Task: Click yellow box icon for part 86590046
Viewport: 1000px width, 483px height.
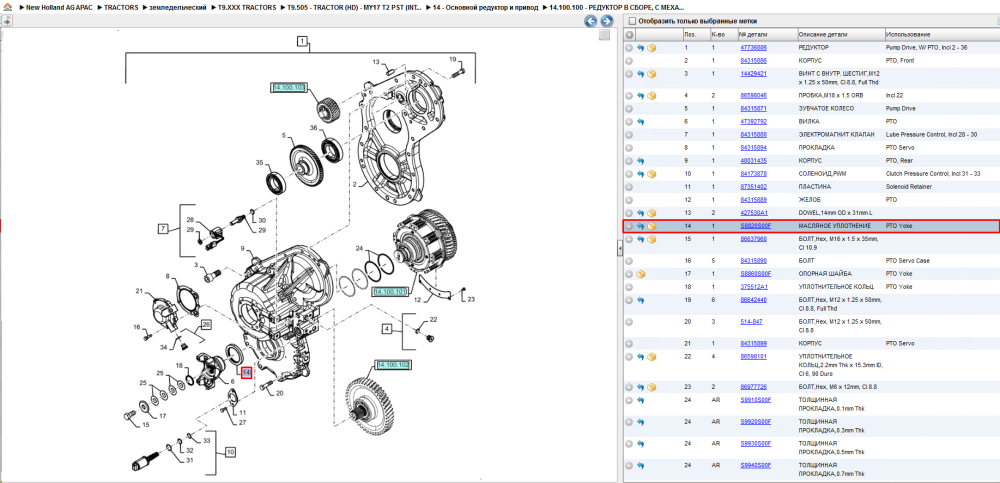Action: pos(652,96)
